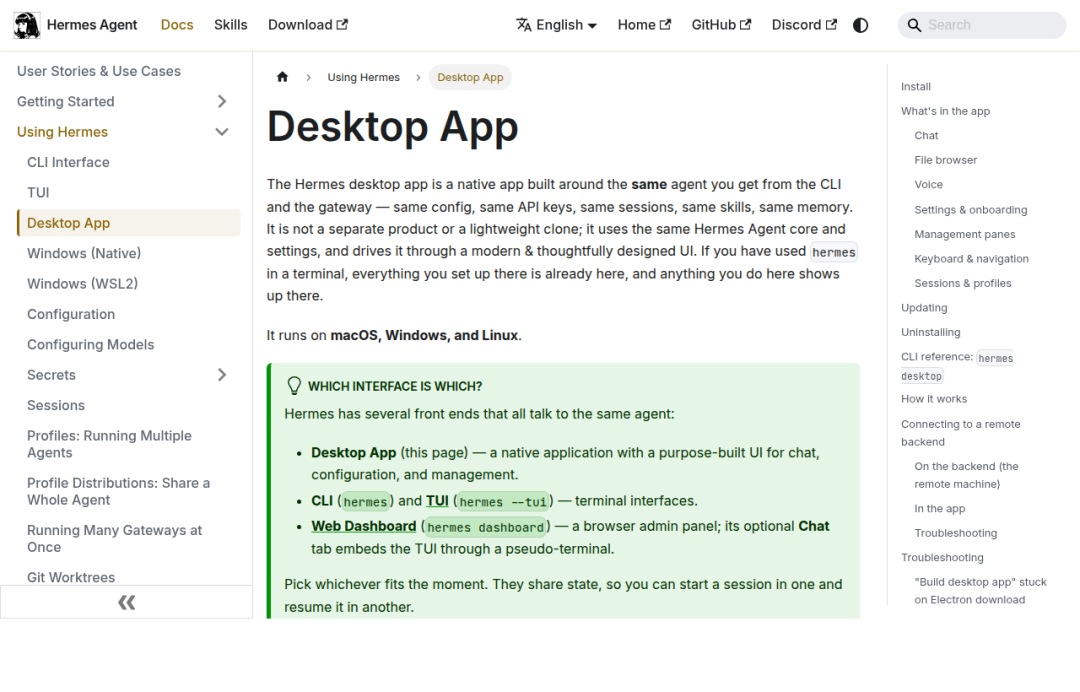Expand the Getting Started section chevron
1080x692 pixels.
pyautogui.click(x=222, y=101)
